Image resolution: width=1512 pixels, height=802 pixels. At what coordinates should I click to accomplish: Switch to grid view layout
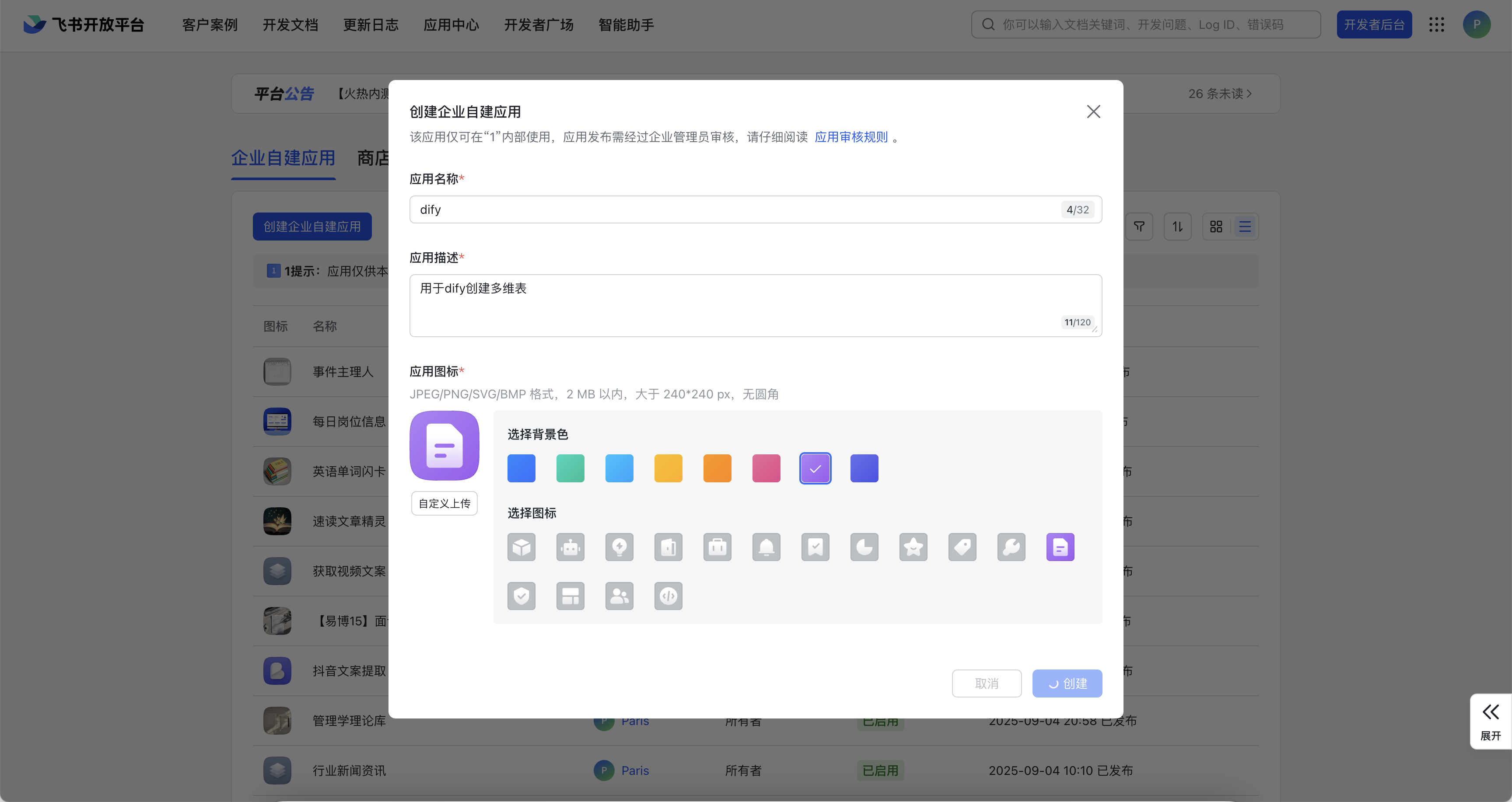click(x=1216, y=227)
